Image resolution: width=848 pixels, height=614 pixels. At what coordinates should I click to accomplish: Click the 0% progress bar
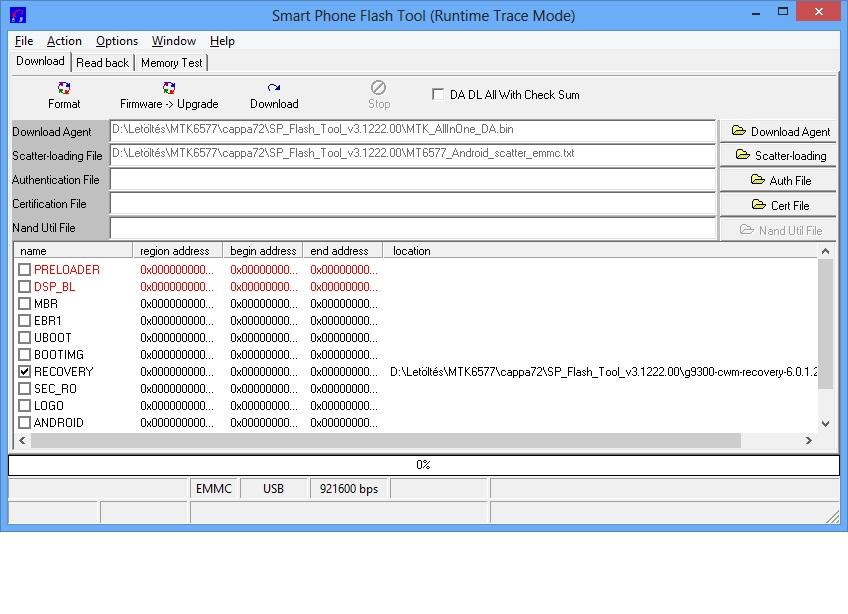coord(423,465)
